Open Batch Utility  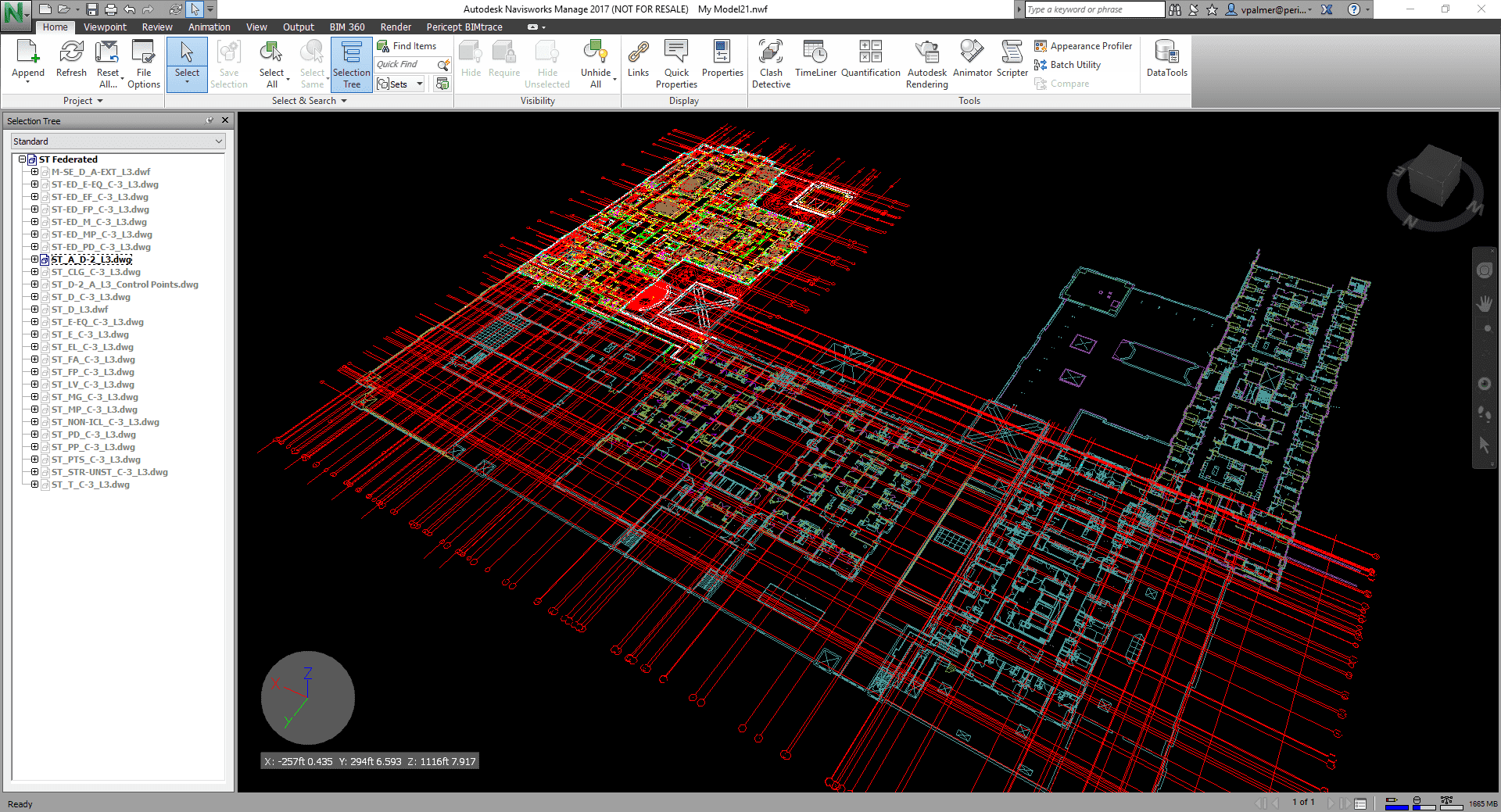[x=1068, y=65]
